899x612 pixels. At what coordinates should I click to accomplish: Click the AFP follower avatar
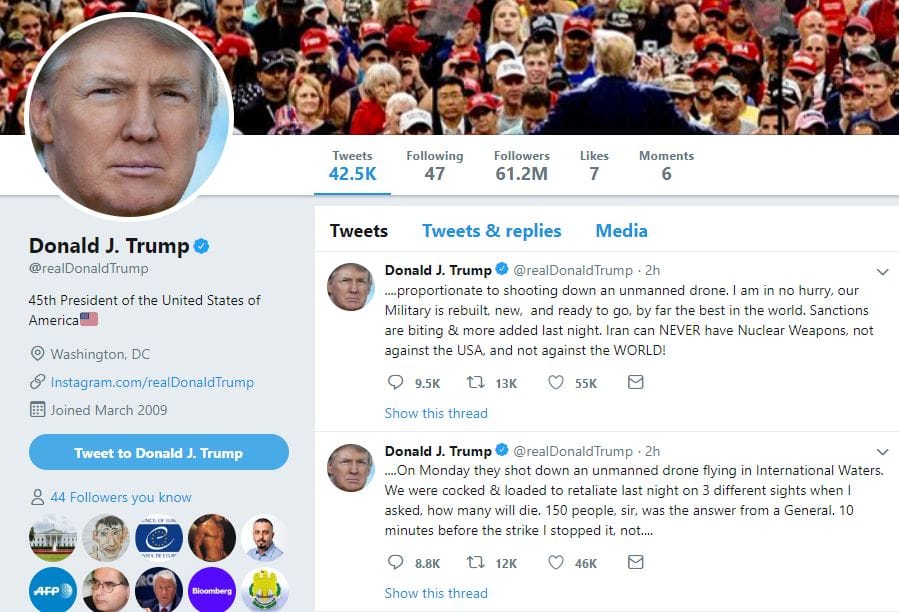tap(53, 590)
